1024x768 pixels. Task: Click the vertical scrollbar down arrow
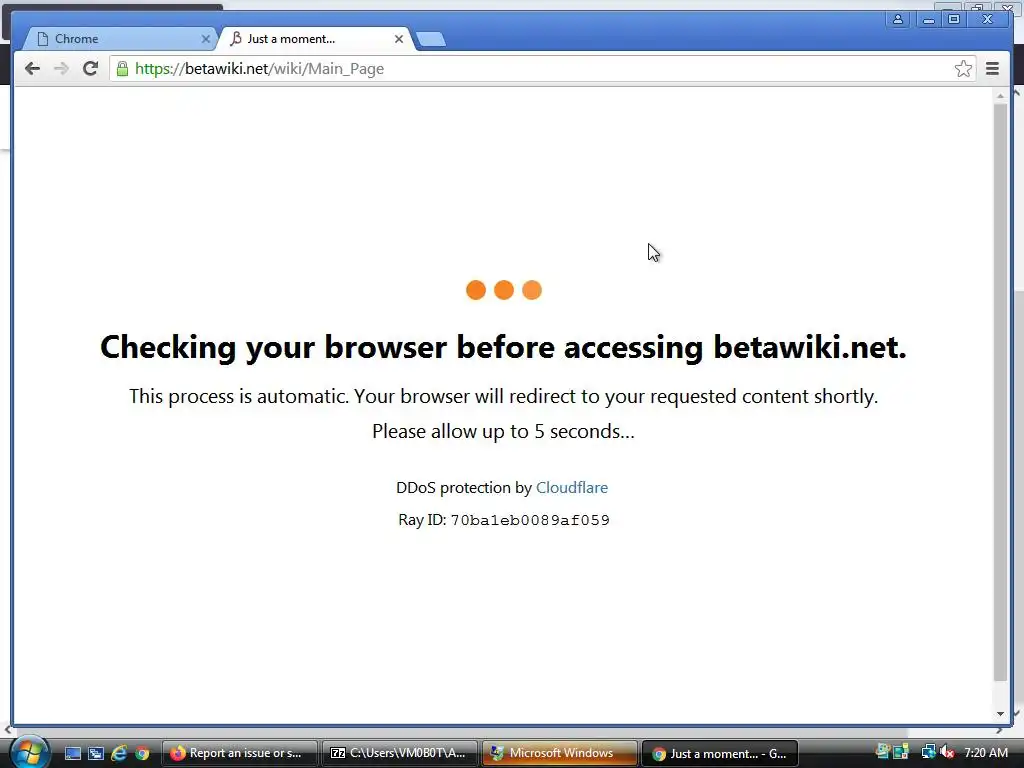[1000, 714]
